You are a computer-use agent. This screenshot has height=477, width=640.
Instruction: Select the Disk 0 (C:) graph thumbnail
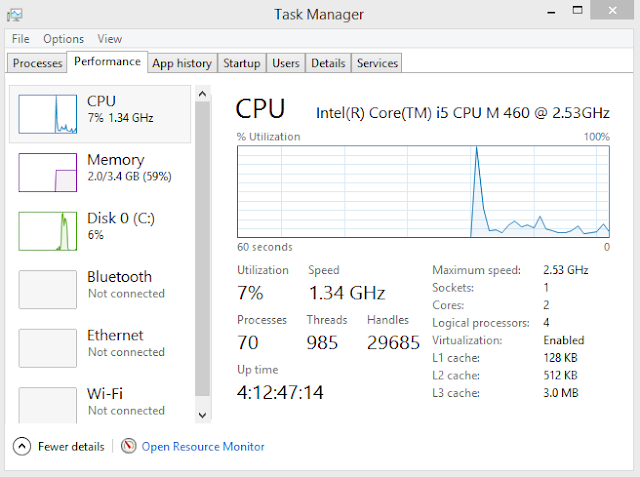[48, 231]
